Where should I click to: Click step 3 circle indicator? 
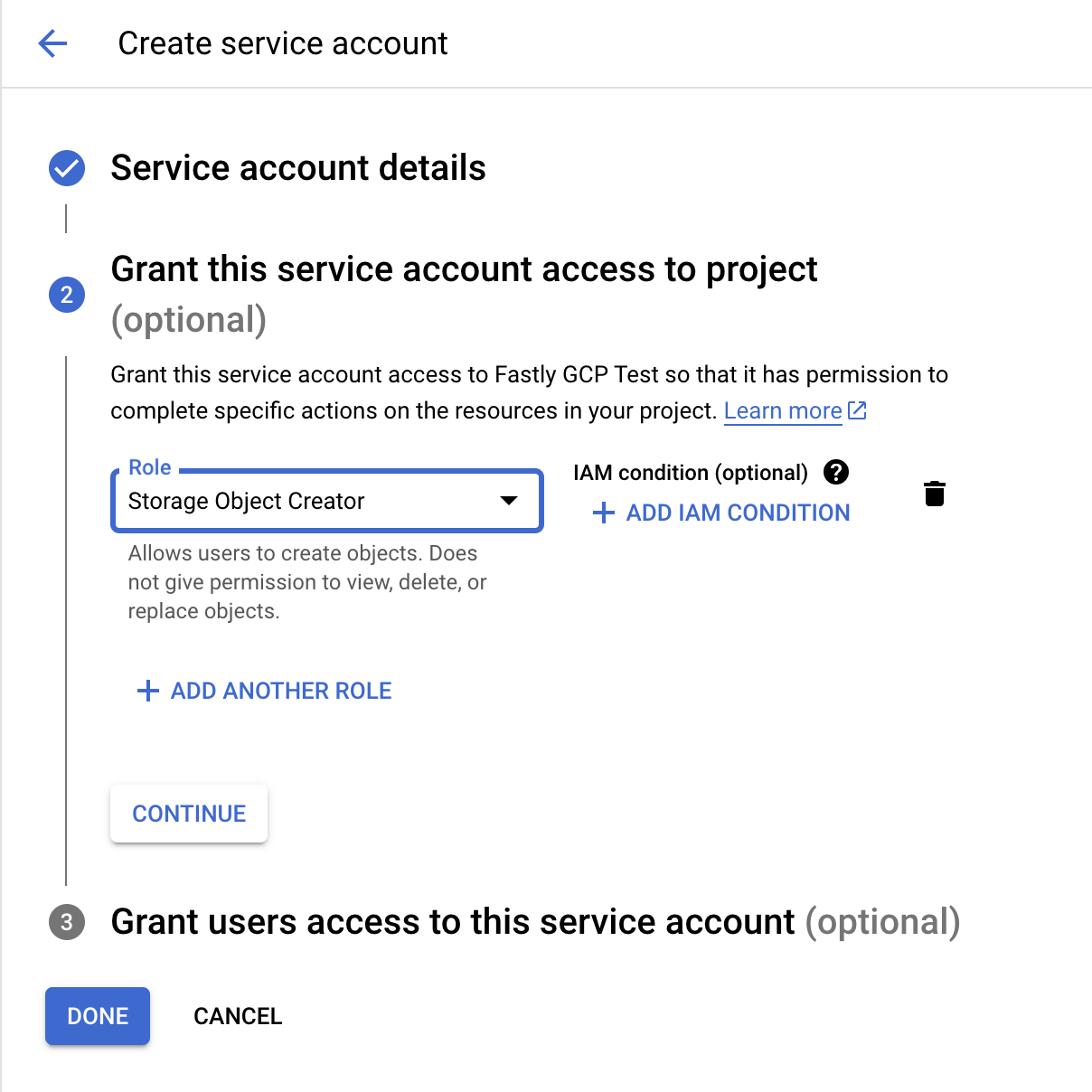(66, 922)
